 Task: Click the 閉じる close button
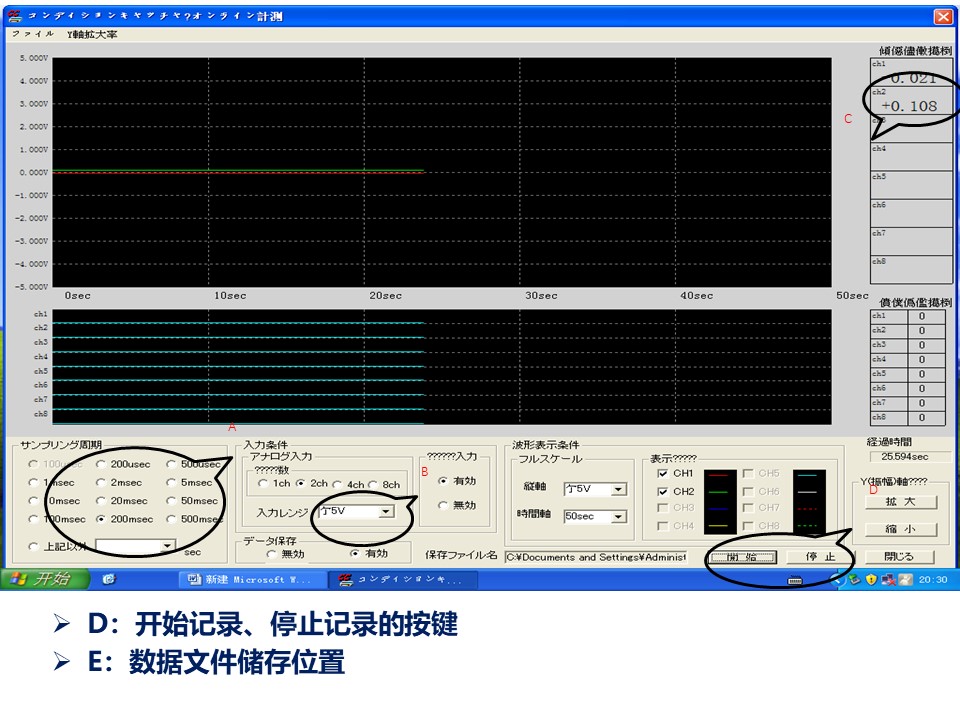point(899,557)
